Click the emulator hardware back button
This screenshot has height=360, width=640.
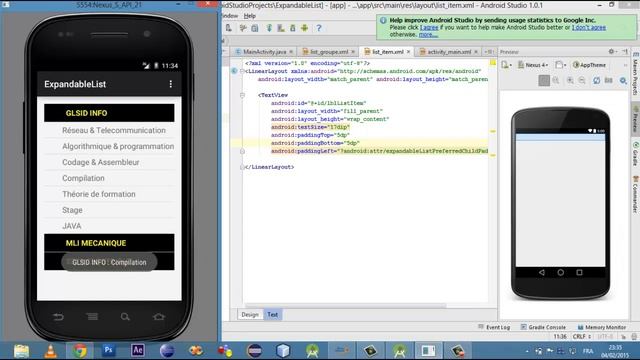[x=58, y=317]
